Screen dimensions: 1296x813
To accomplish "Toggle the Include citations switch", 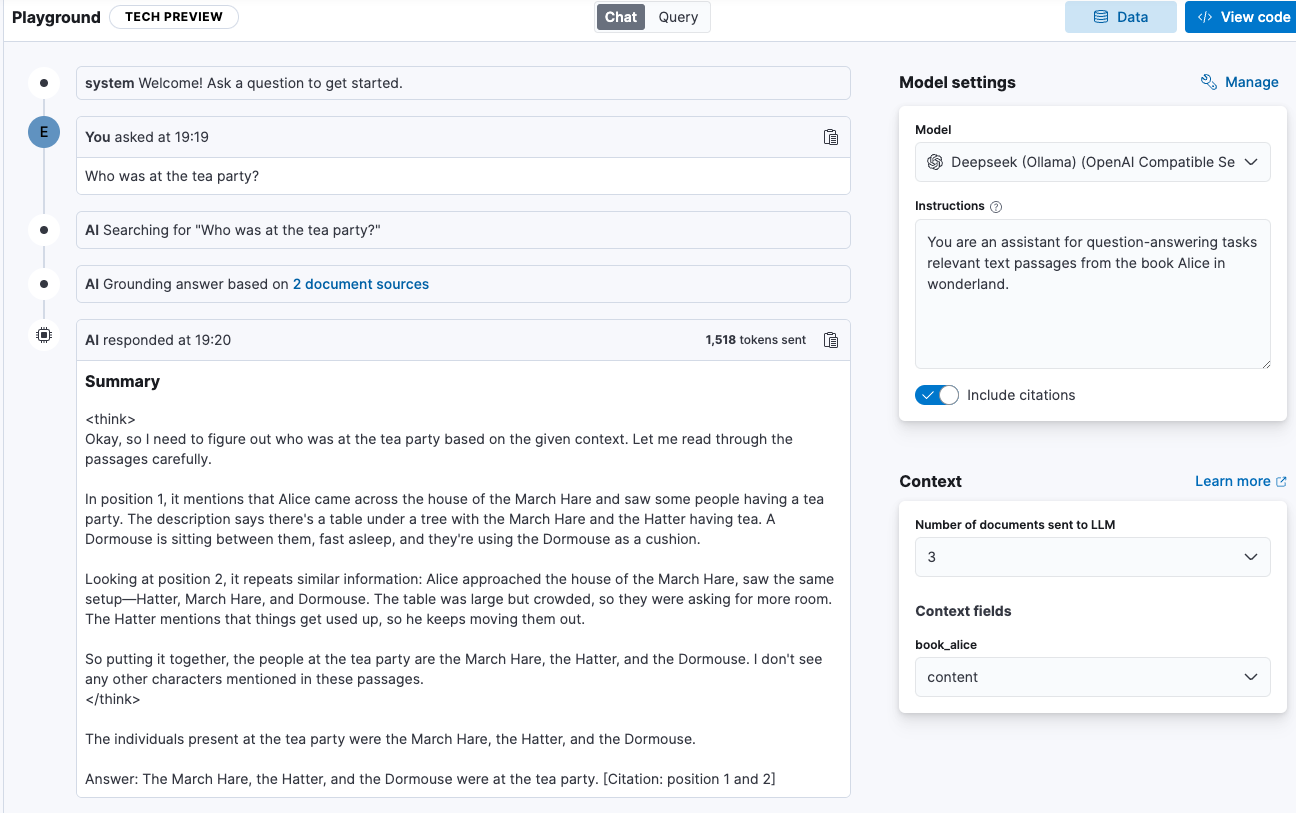I will (937, 395).
